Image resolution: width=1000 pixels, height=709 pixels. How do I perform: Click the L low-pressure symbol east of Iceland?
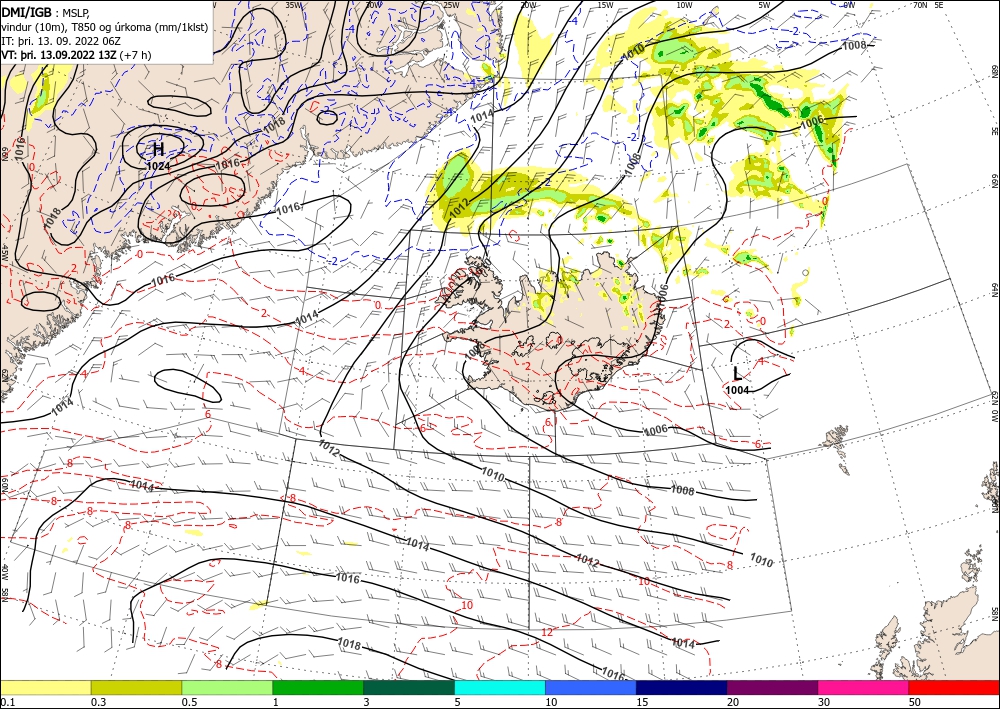[737, 374]
